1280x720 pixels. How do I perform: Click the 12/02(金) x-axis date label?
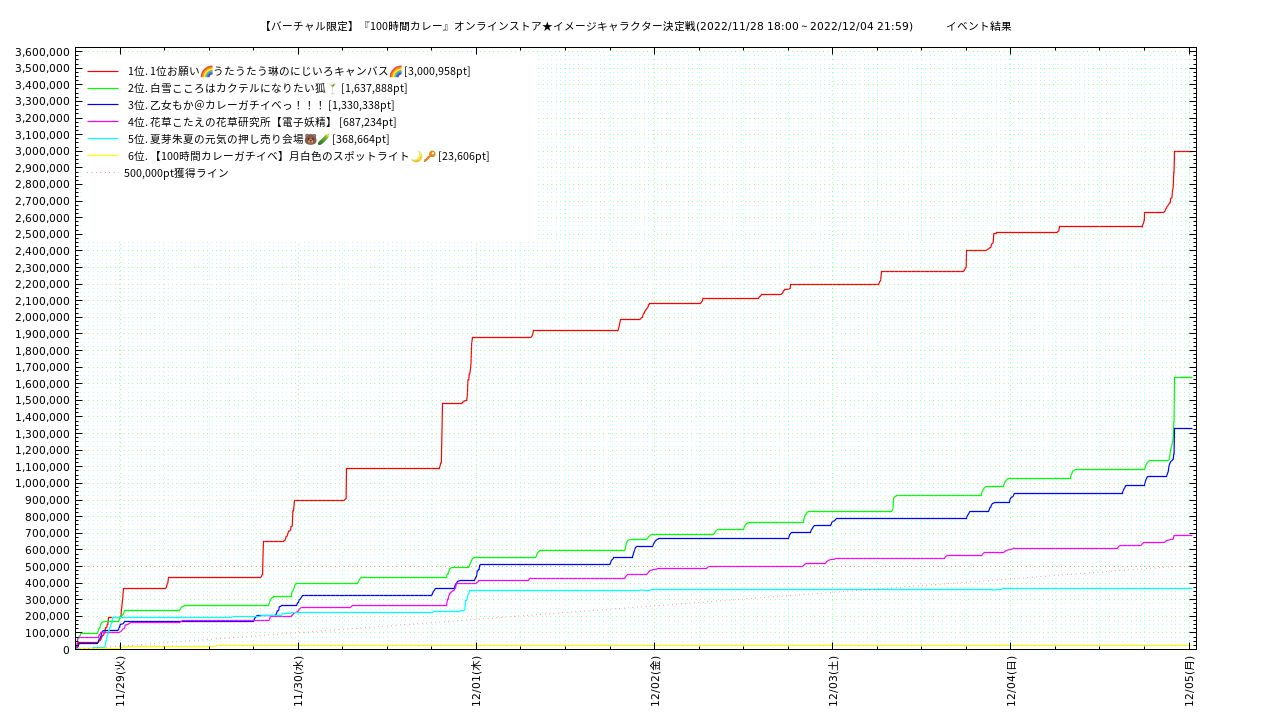click(x=654, y=682)
